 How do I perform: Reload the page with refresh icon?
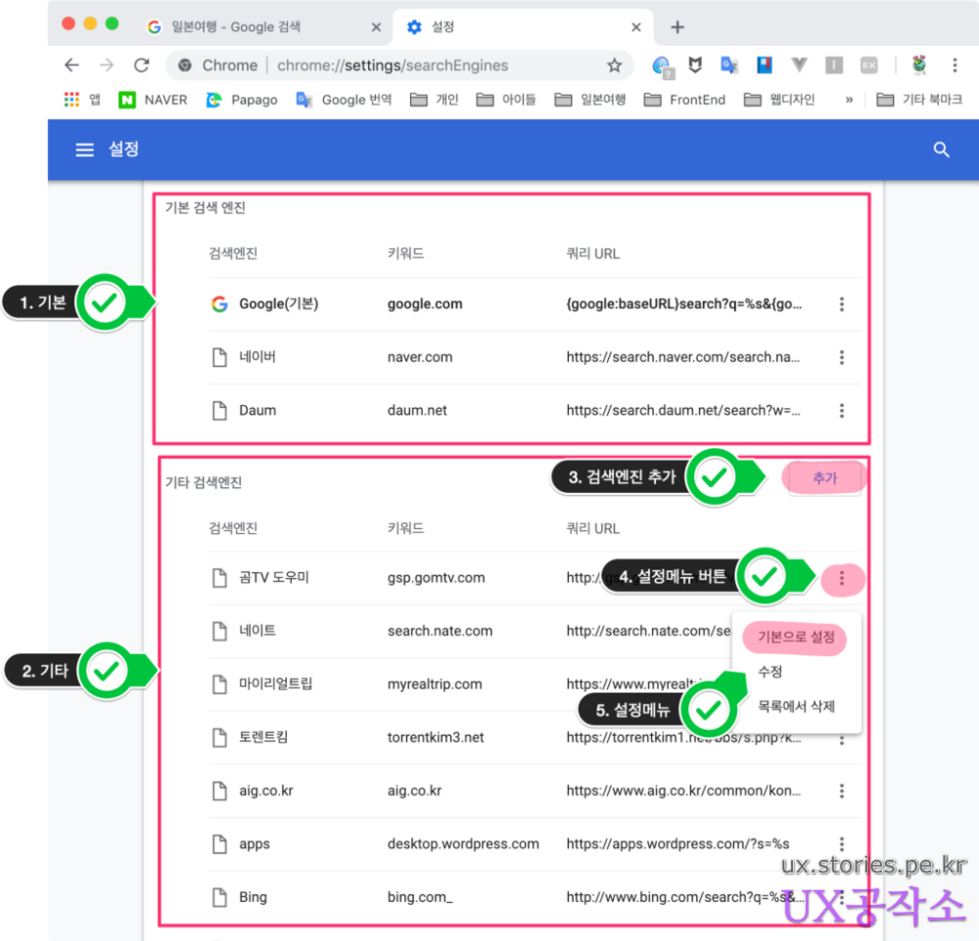tap(142, 66)
